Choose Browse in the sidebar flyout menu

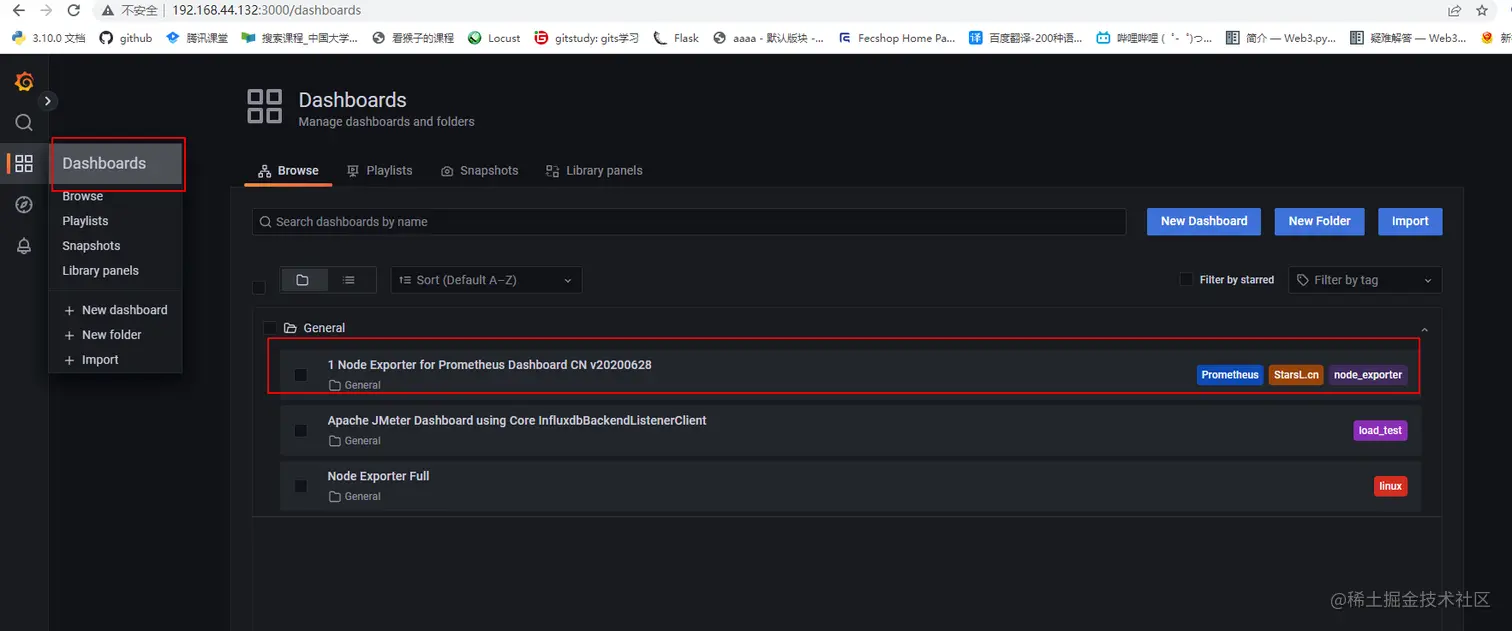(x=82, y=196)
